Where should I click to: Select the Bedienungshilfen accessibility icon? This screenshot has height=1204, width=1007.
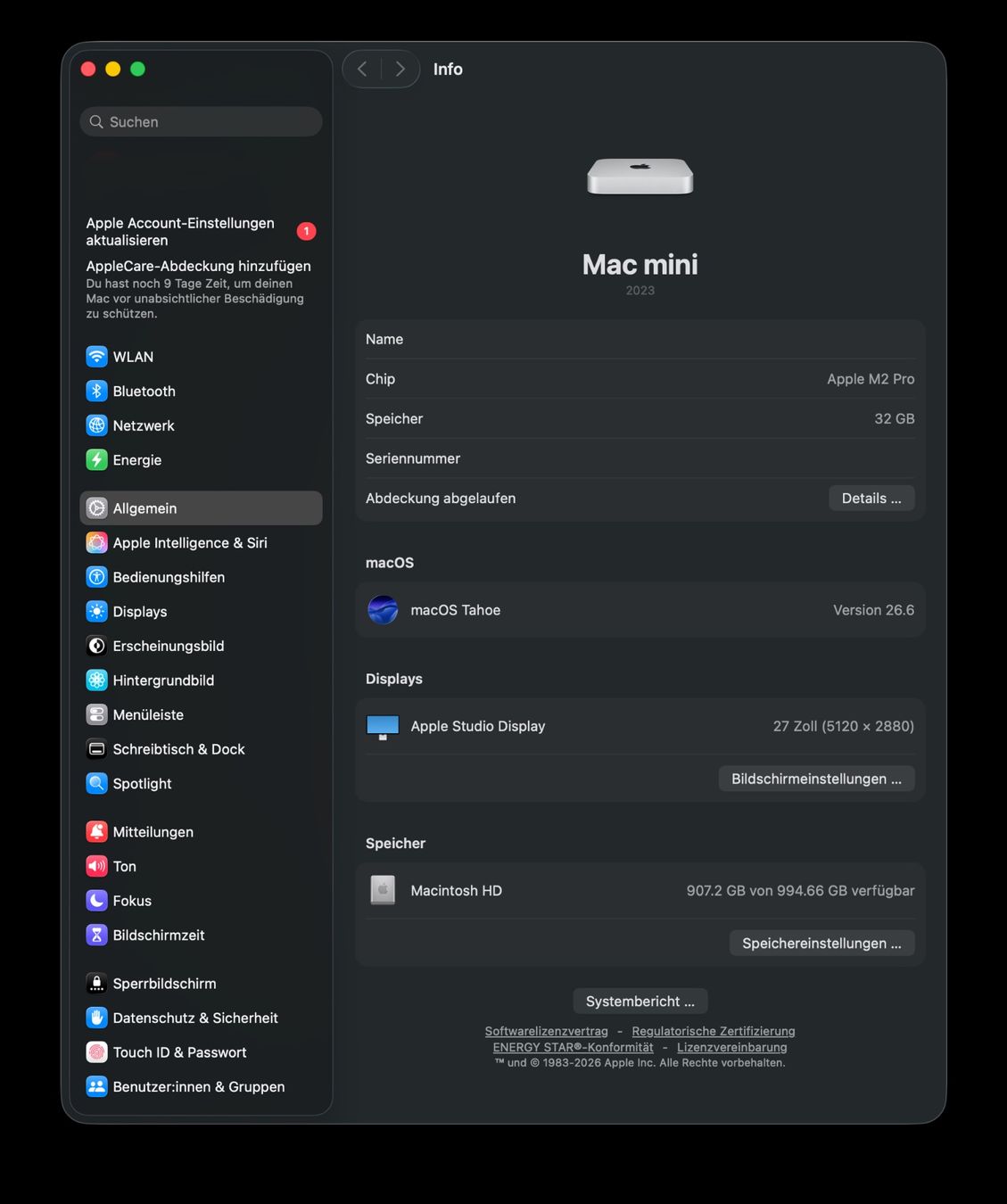tap(96, 577)
